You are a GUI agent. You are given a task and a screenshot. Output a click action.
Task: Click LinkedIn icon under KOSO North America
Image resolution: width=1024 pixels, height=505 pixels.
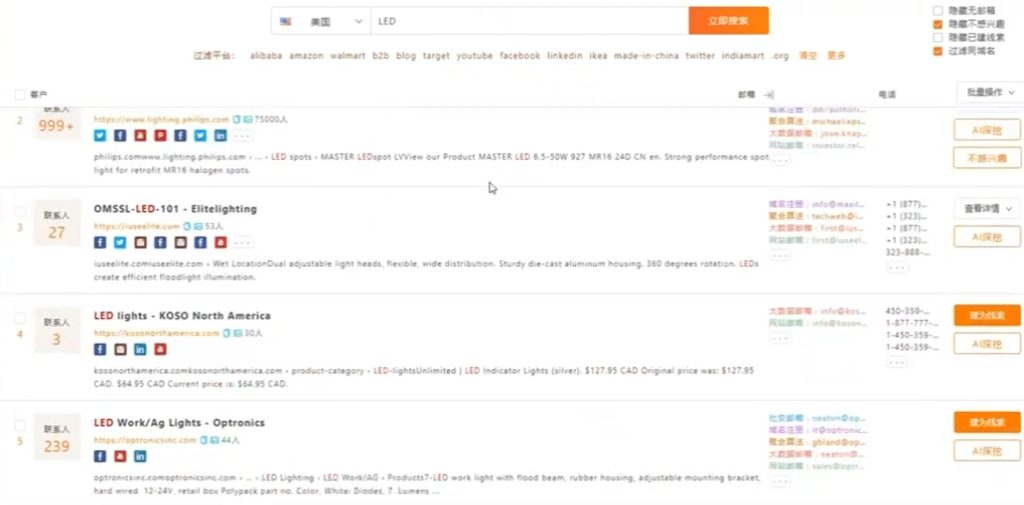140,349
